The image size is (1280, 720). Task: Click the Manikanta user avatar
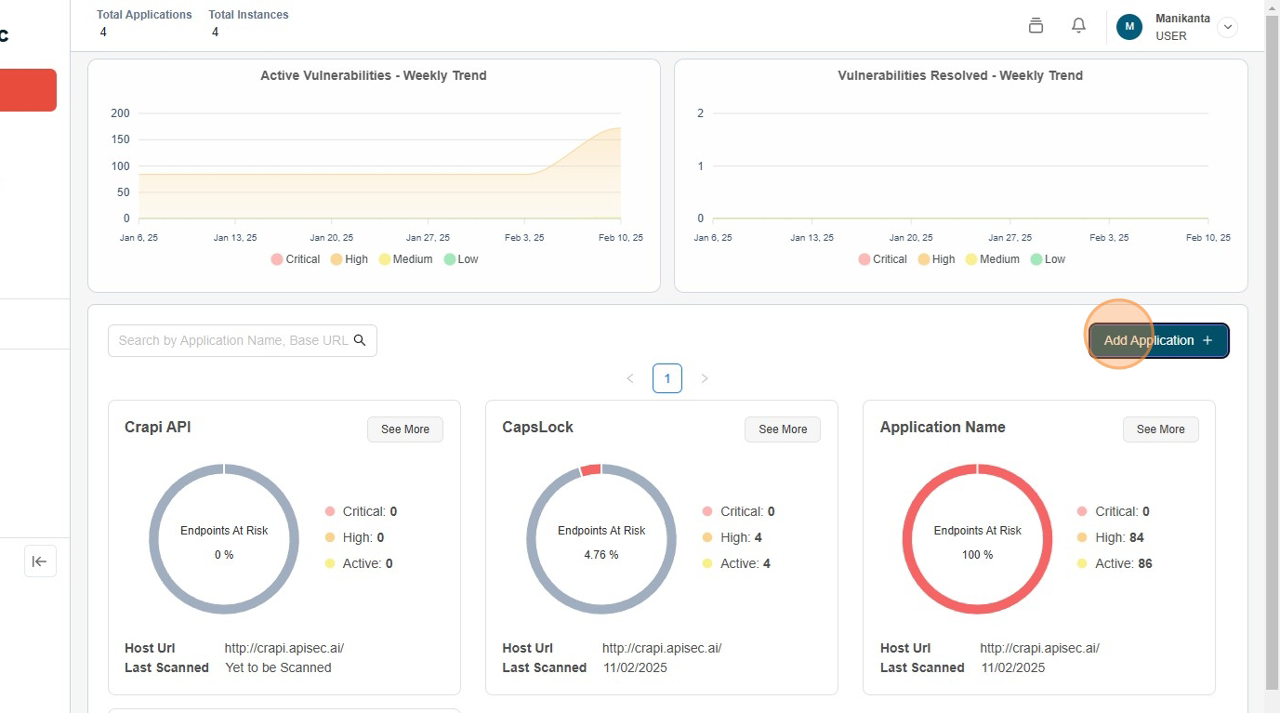click(x=1129, y=27)
